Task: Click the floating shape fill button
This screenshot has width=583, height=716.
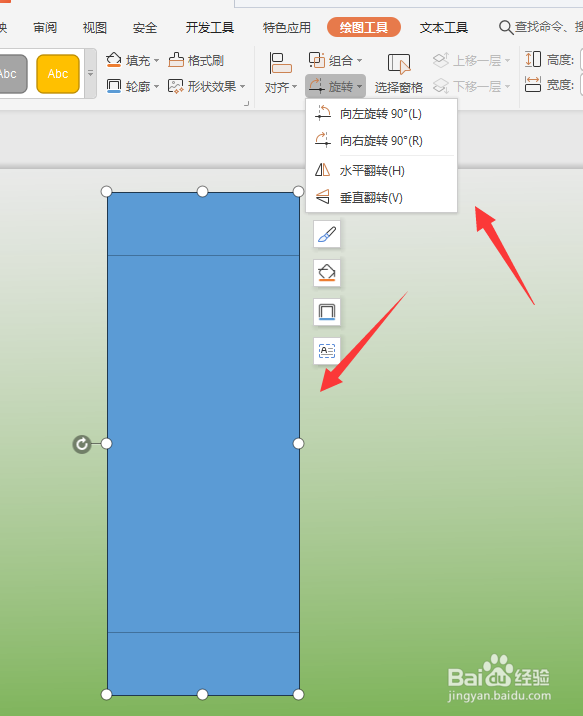Action: pyautogui.click(x=327, y=273)
